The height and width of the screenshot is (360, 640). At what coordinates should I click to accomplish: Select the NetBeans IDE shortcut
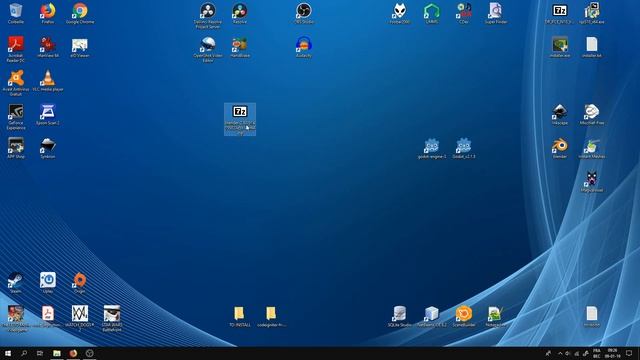click(x=431, y=316)
